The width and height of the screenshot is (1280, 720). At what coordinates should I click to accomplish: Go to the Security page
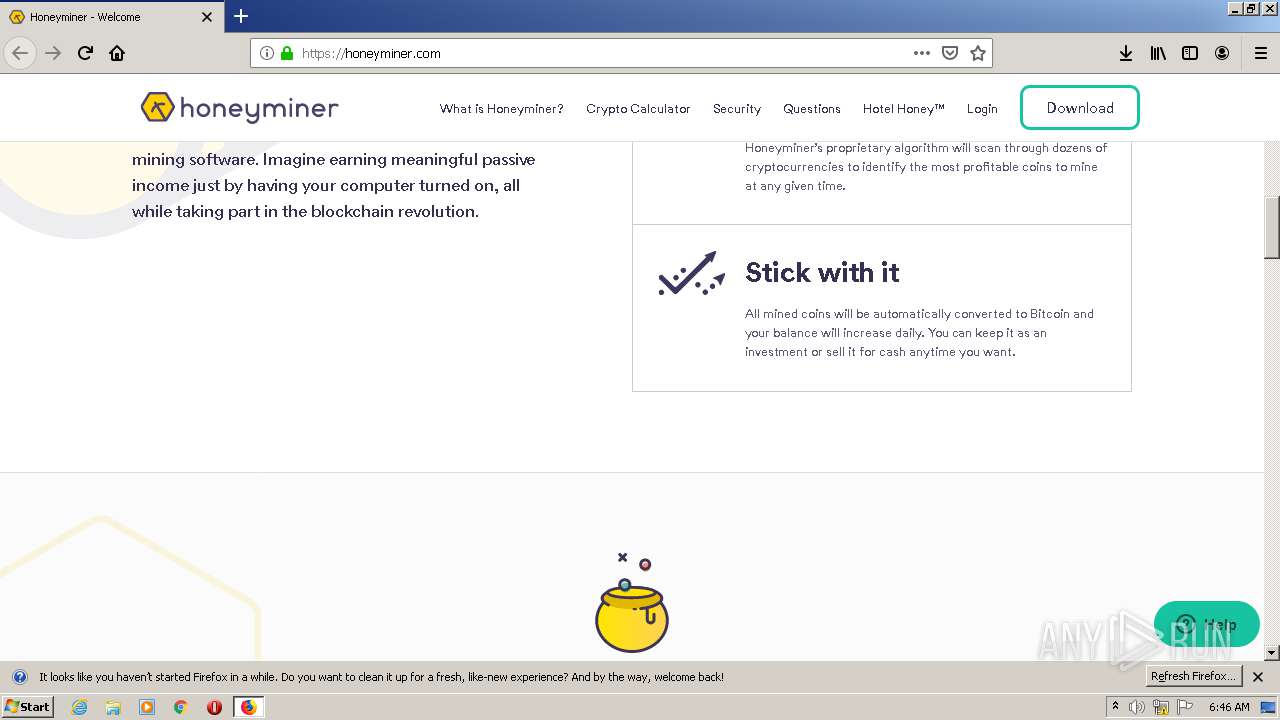[737, 109]
